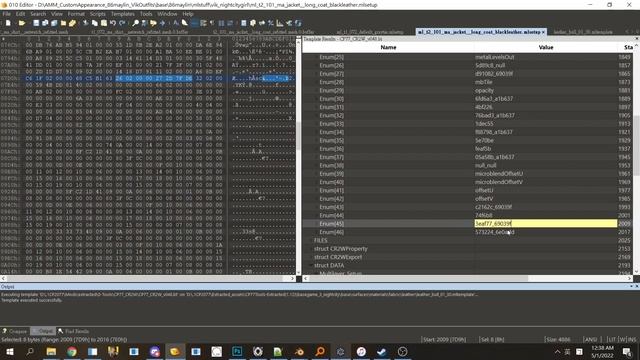Open Blender from taskbar
This screenshot has width=640, height=360.
point(299,351)
